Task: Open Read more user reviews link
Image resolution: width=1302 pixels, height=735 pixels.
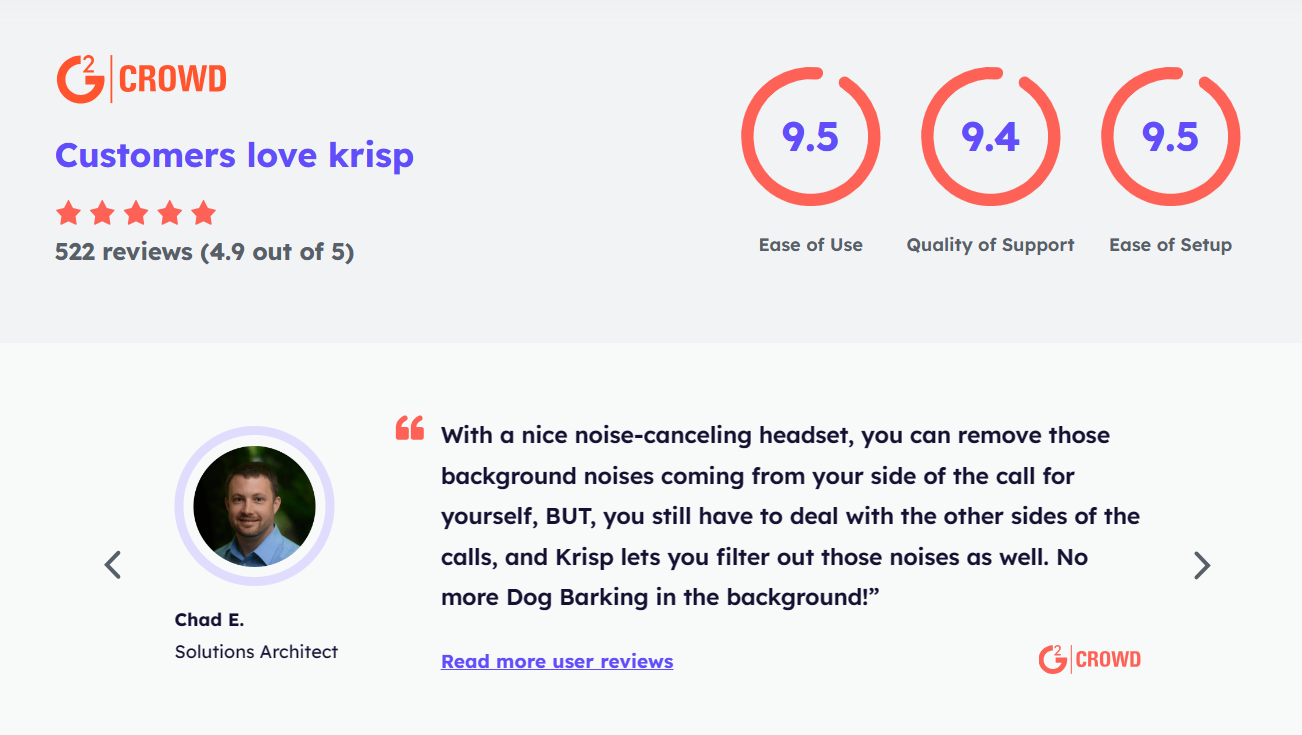Action: [557, 661]
